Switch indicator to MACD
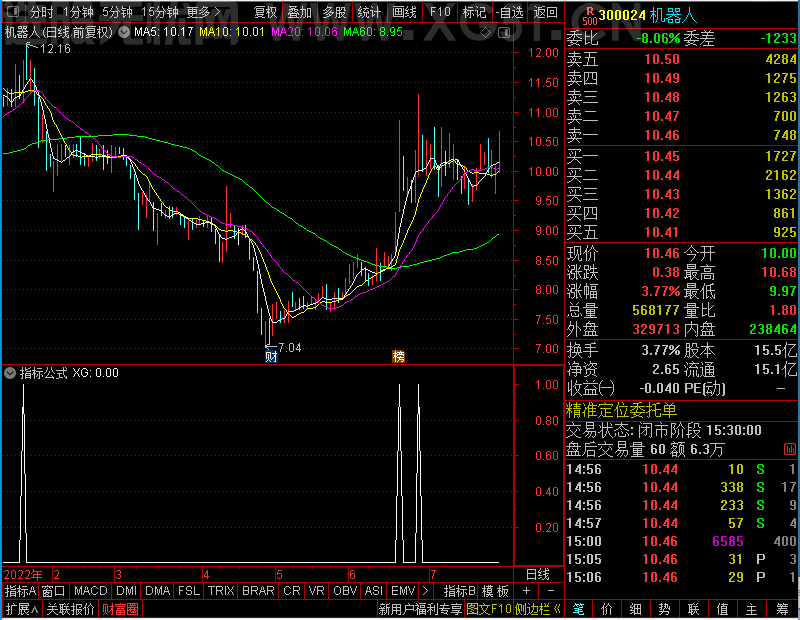Screen dimensions: 800x620 click(x=90, y=591)
